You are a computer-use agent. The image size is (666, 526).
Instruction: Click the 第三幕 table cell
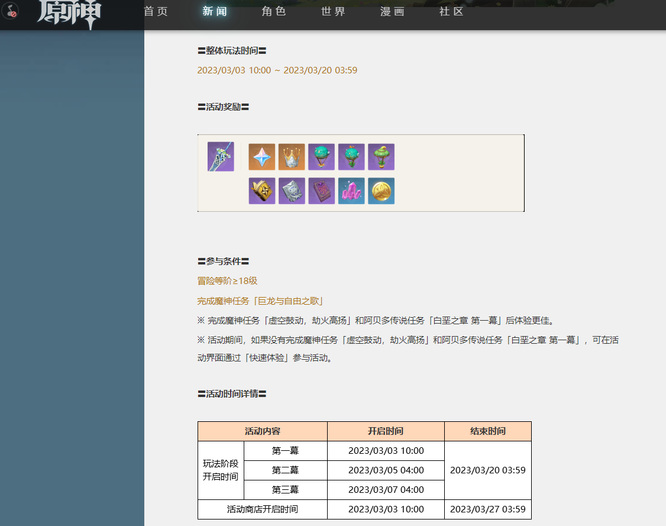tap(285, 490)
